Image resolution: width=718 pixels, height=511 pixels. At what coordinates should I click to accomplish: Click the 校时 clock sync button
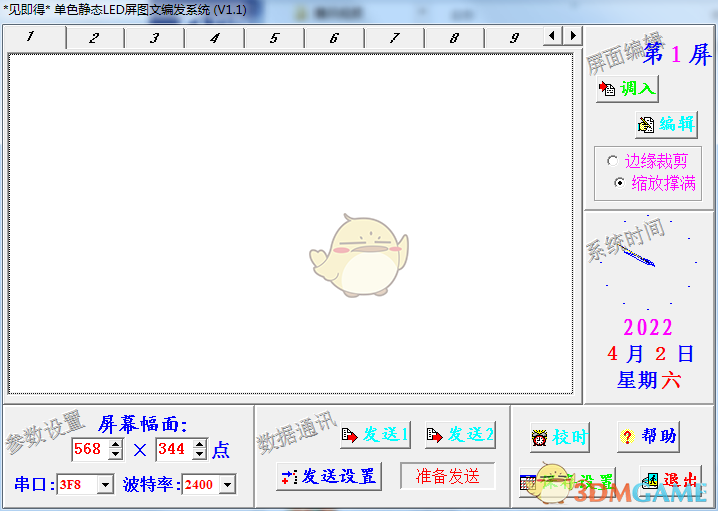(x=559, y=437)
